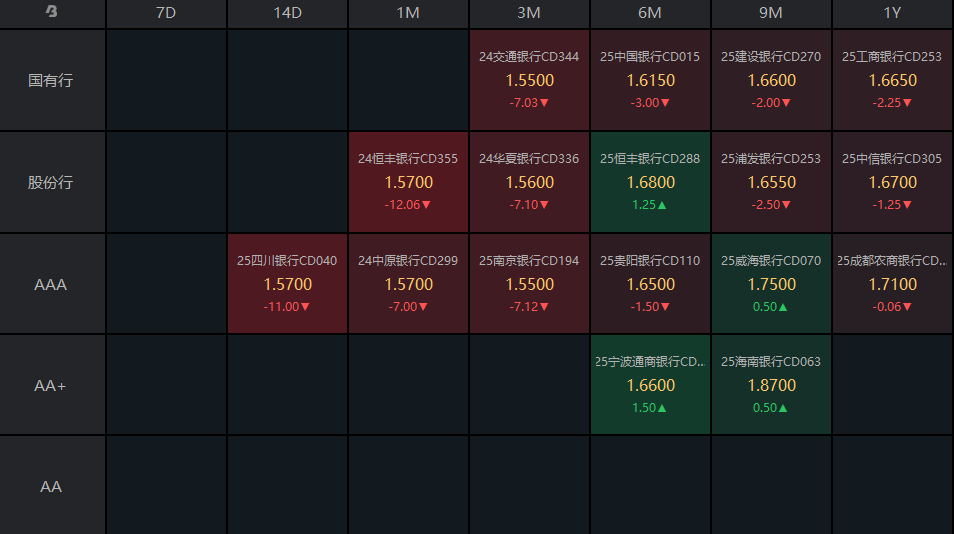Click the 1.6600 yield value
Viewport: 954px width, 534px height.
pos(771,80)
